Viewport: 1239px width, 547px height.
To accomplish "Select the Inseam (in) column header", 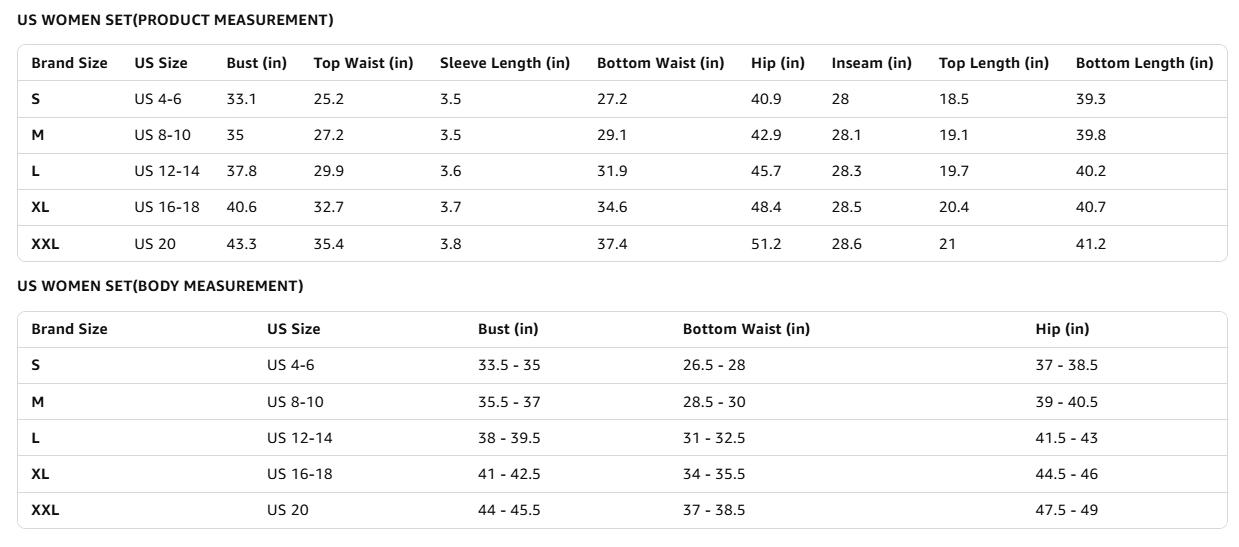I will pyautogui.click(x=871, y=63).
